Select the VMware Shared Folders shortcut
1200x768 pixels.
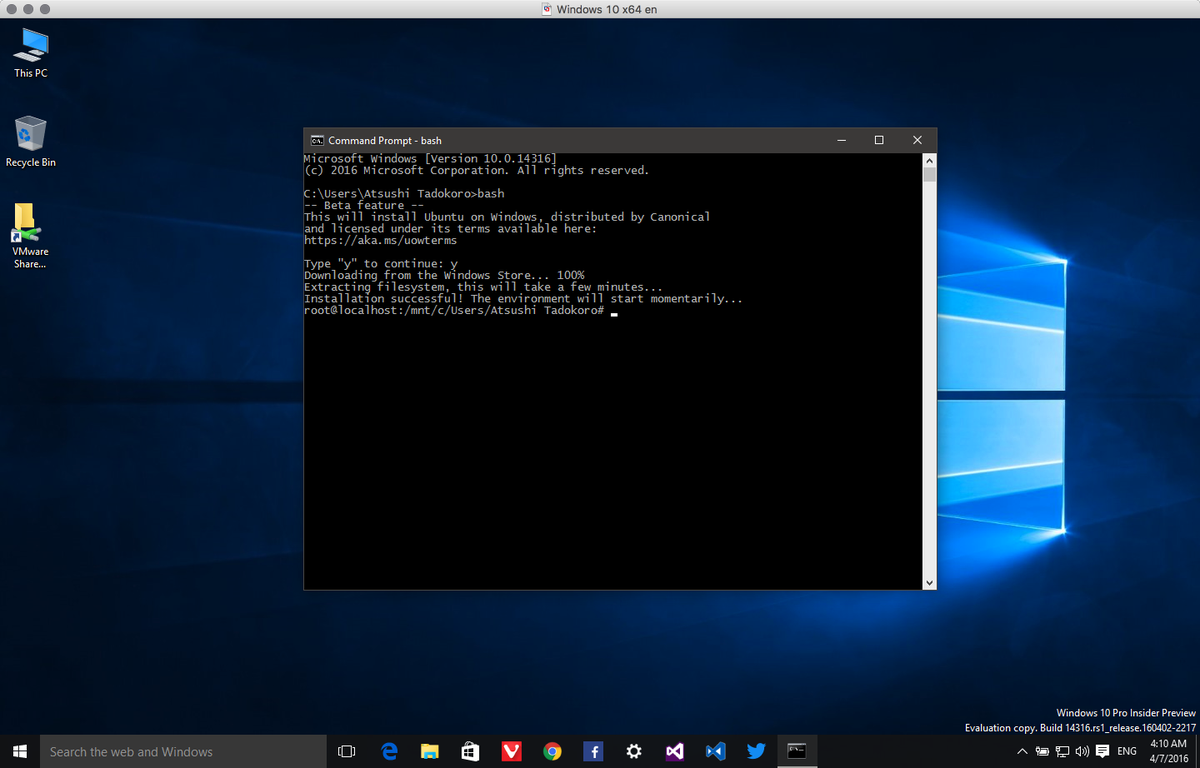pos(29,236)
